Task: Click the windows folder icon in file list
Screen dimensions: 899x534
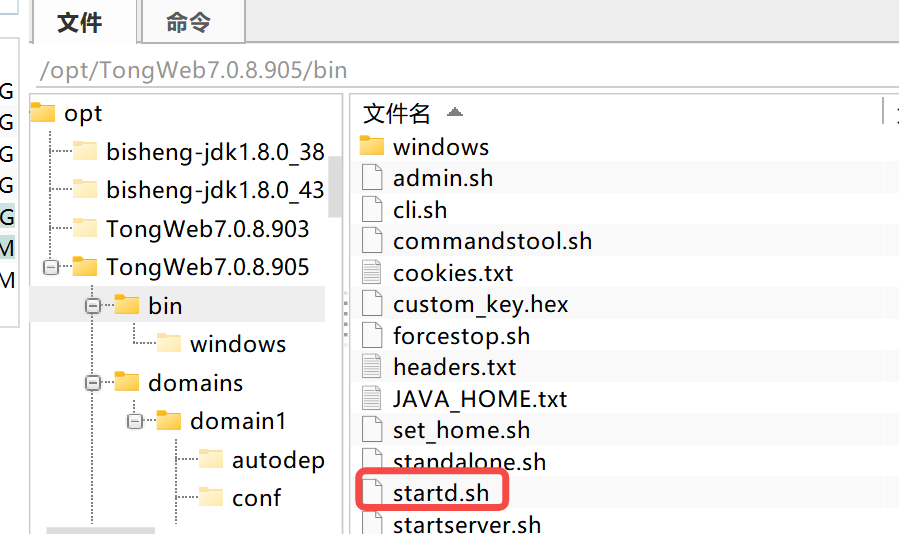Action: click(x=372, y=146)
